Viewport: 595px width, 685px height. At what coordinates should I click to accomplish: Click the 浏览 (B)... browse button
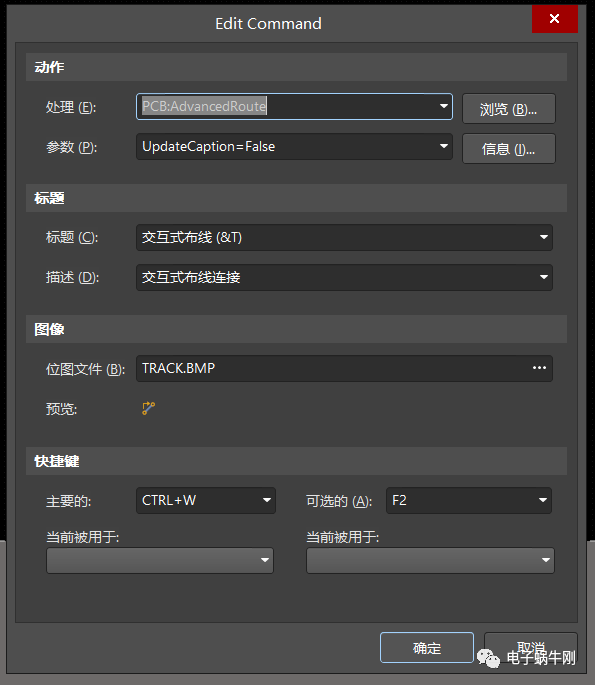[x=509, y=109]
